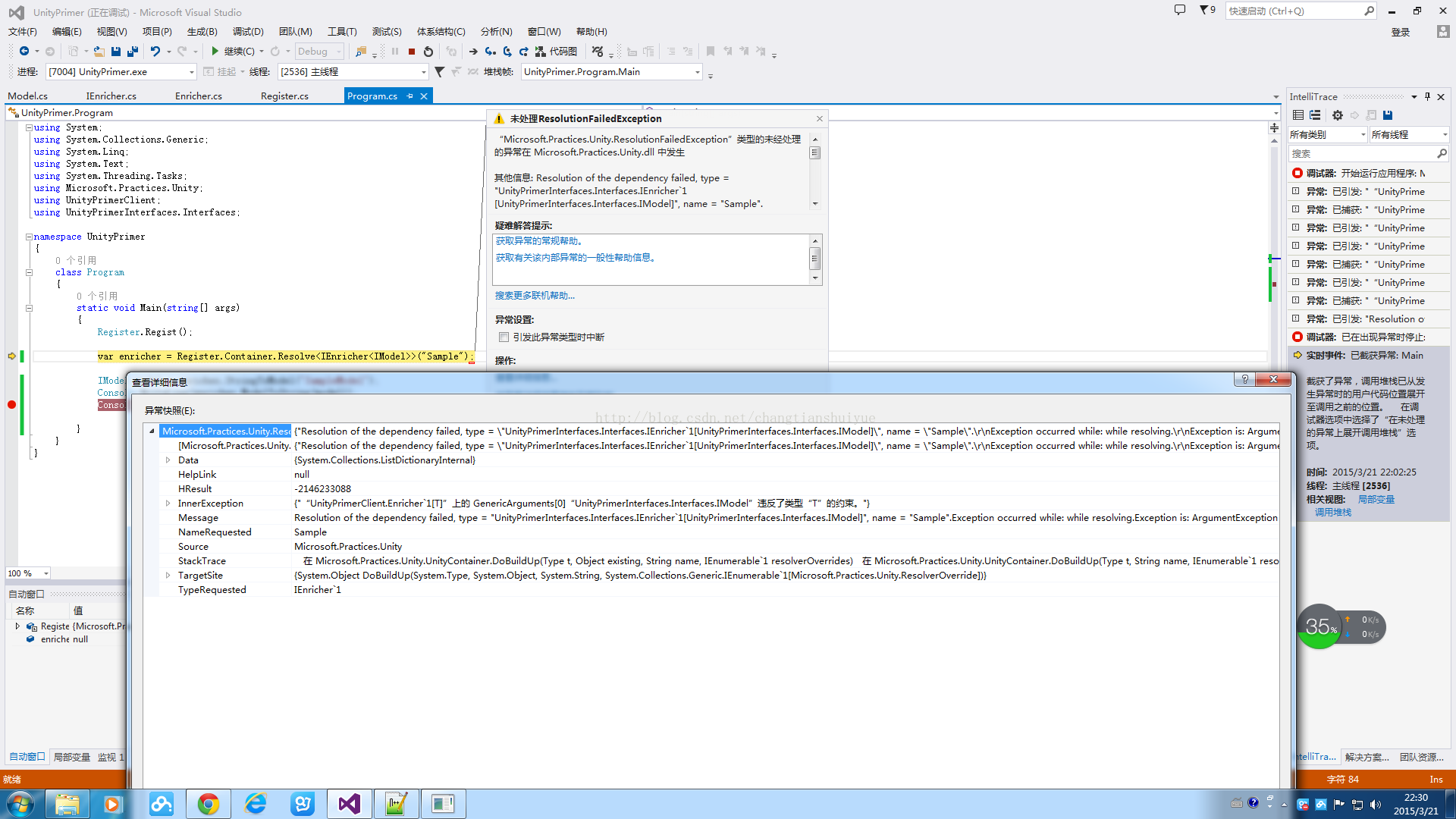Viewport: 1456px width, 819px height.
Task: Open Internet Explorer from the taskbar
Action: tap(256, 804)
